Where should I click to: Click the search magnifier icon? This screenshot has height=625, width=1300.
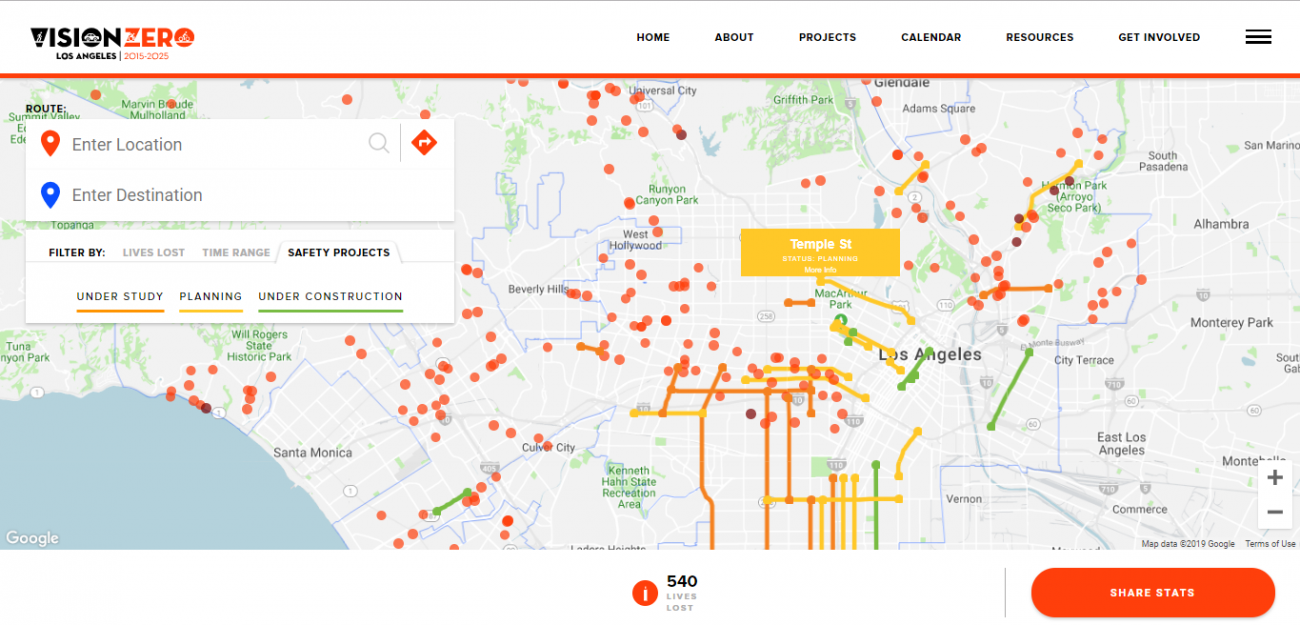pos(379,143)
